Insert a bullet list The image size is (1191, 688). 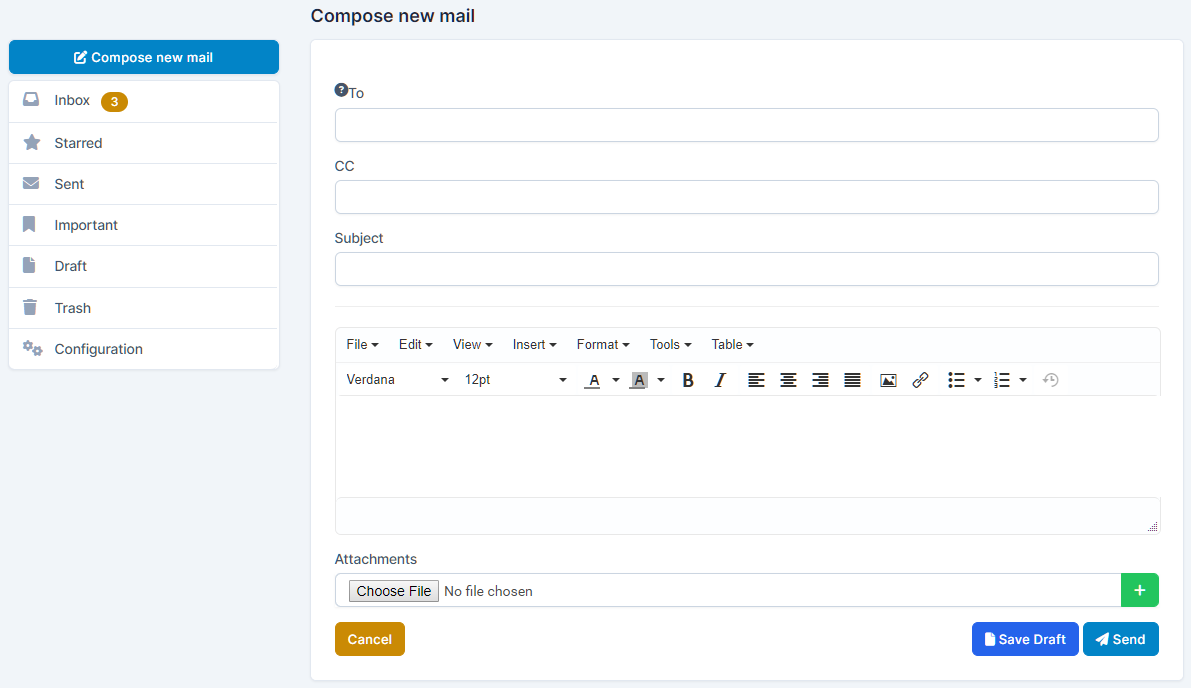(x=956, y=380)
